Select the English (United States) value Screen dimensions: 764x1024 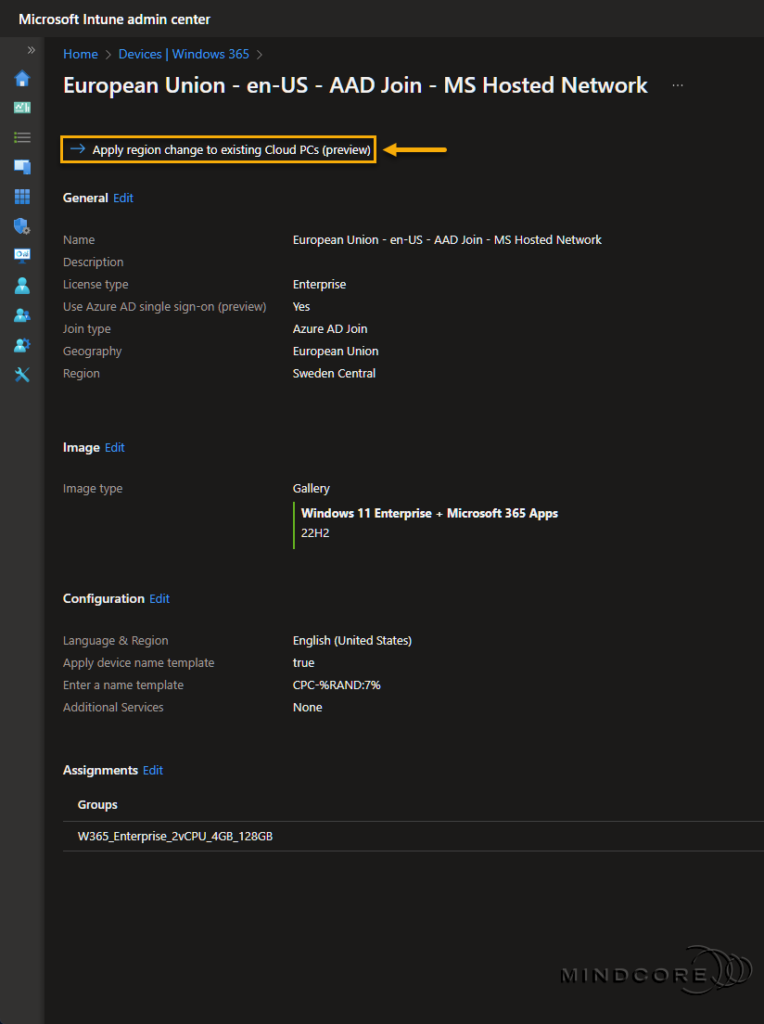(352, 641)
